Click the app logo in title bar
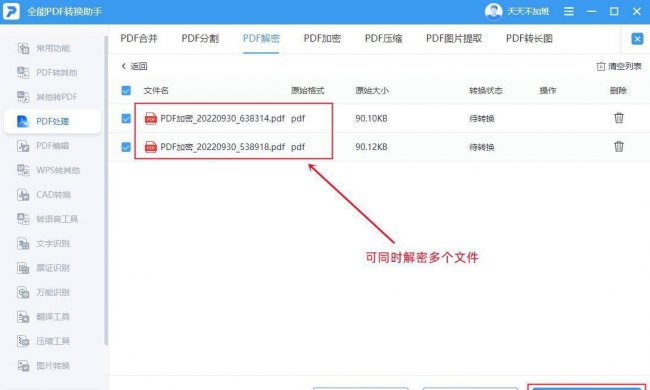Viewport: 650px width, 390px height. (x=11, y=11)
